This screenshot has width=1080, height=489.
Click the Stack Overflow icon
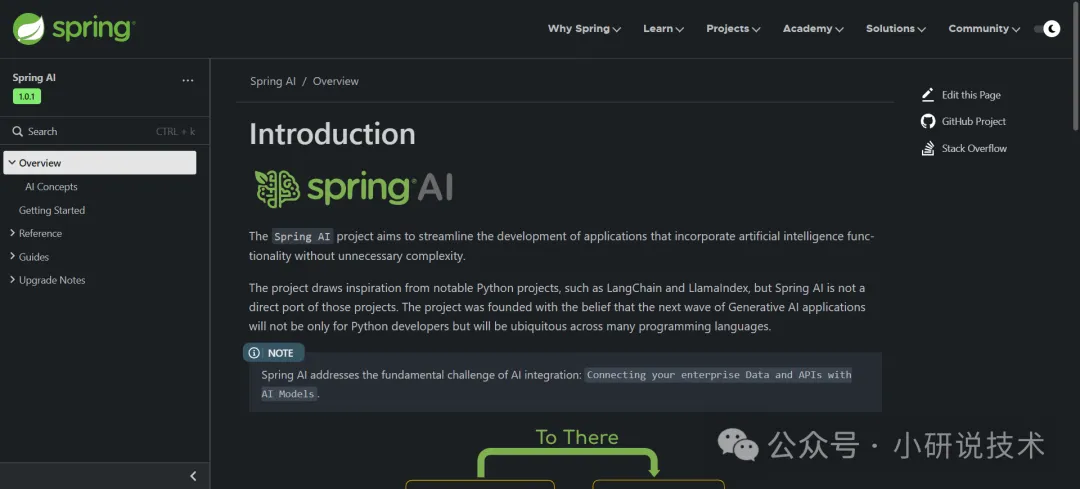[928, 148]
